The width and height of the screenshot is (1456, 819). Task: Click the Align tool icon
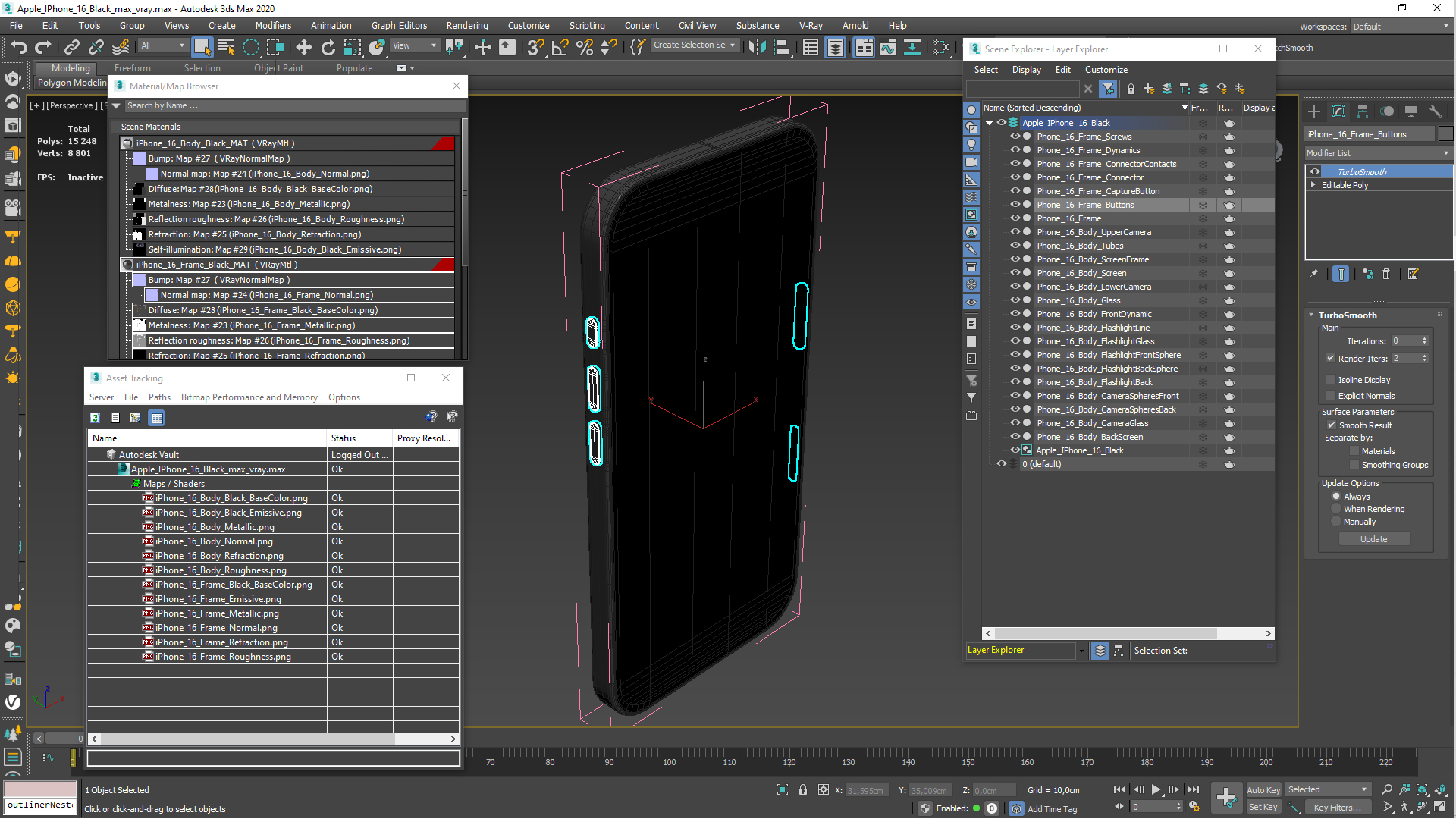[781, 47]
